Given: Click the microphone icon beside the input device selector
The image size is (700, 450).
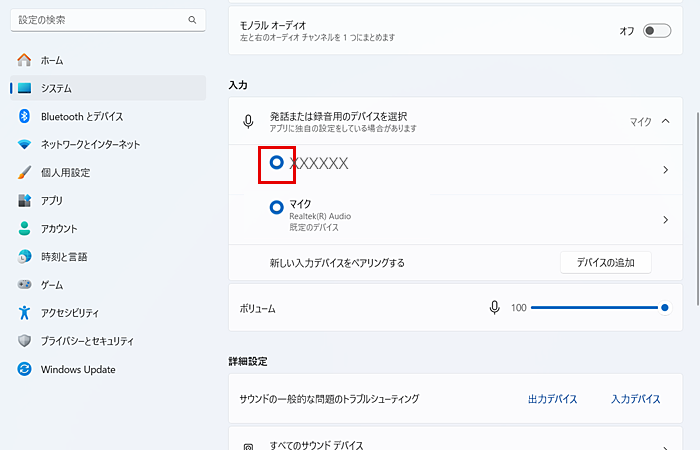Looking at the screenshot, I should [x=248, y=121].
